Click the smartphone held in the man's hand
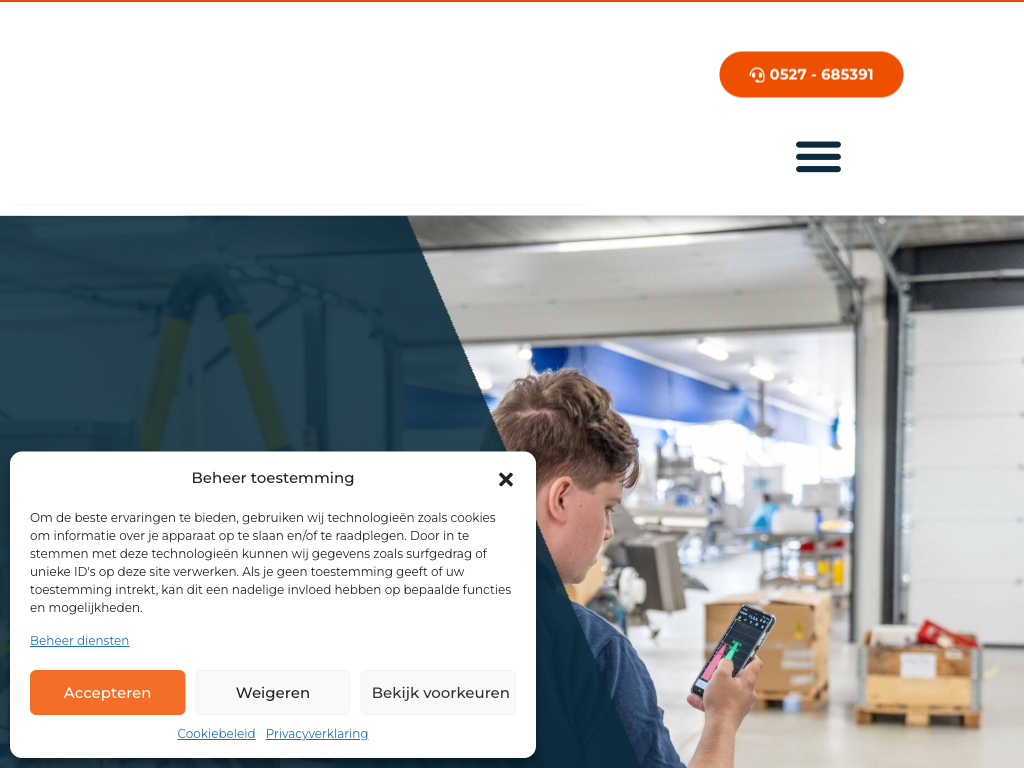The image size is (1024, 768). click(733, 650)
